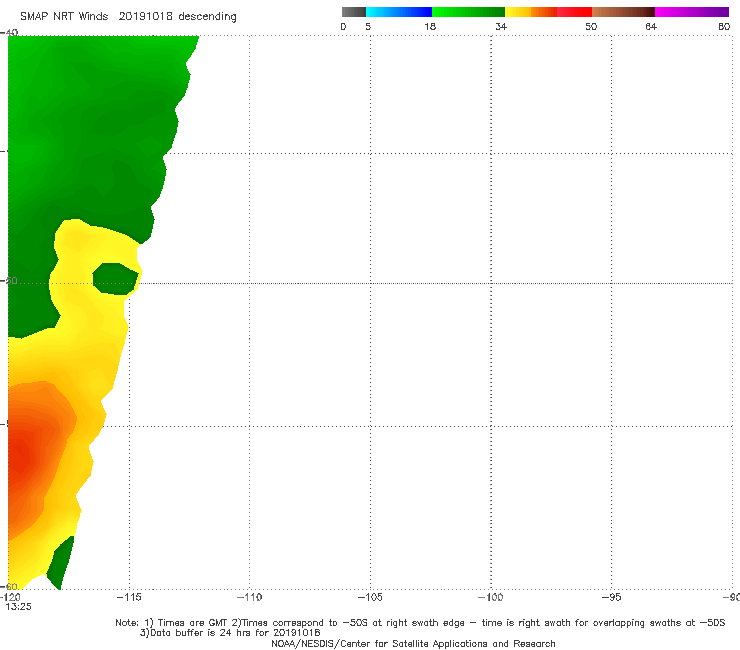Click the color bar label '64'
This screenshot has height=650, width=740.
[x=651, y=26]
